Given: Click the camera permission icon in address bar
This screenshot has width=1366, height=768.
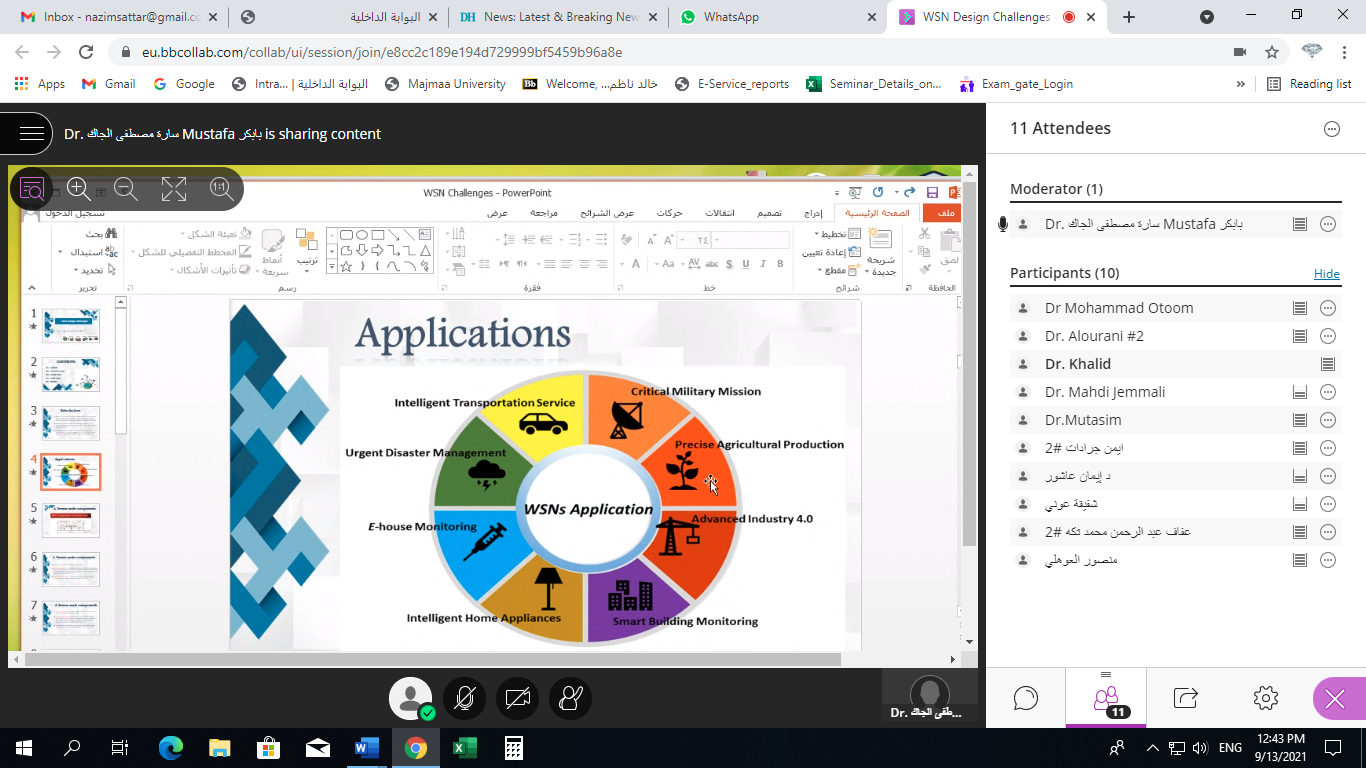Looking at the screenshot, I should pyautogui.click(x=1240, y=52).
